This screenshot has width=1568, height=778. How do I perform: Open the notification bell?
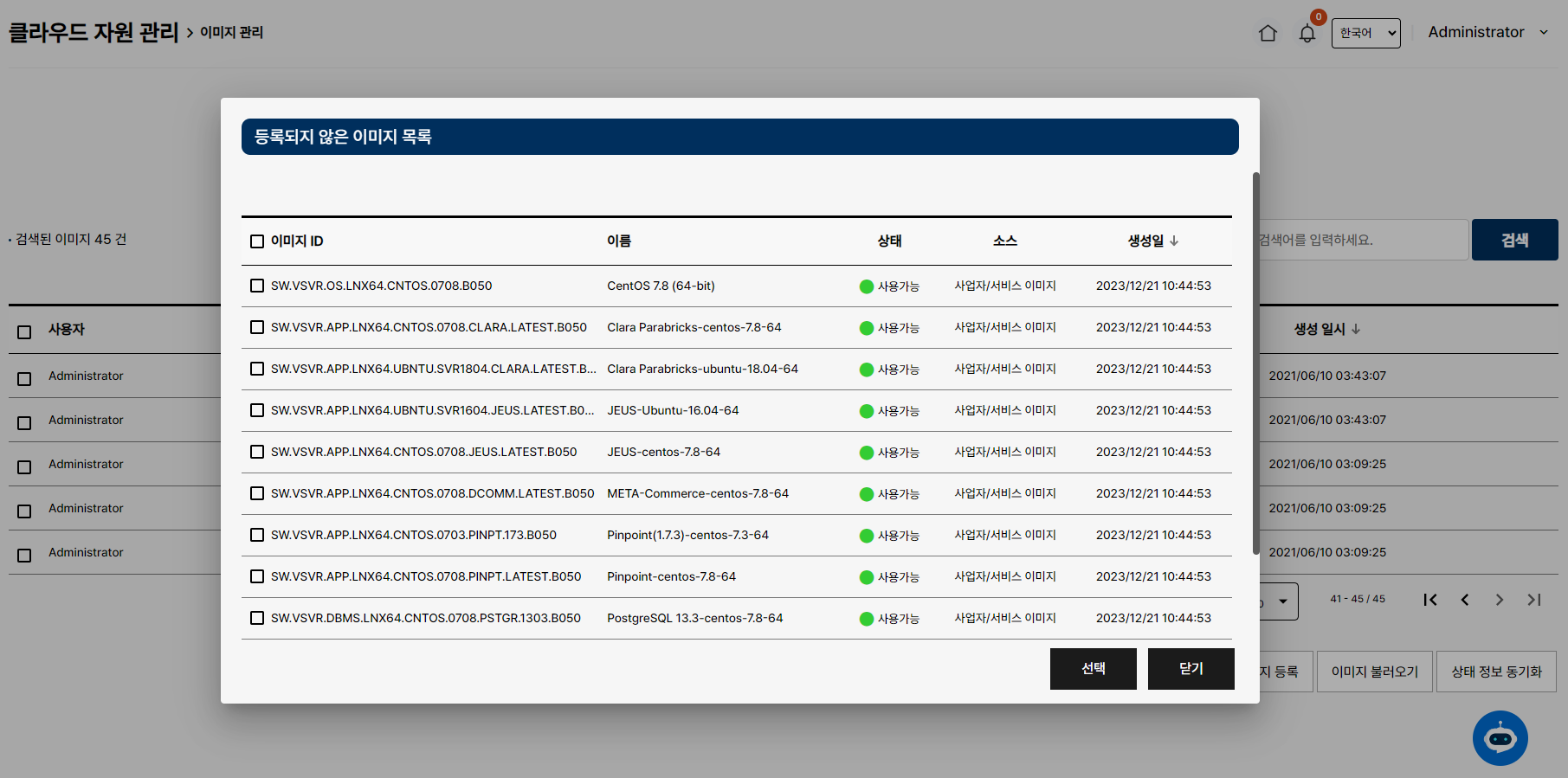pos(1307,34)
